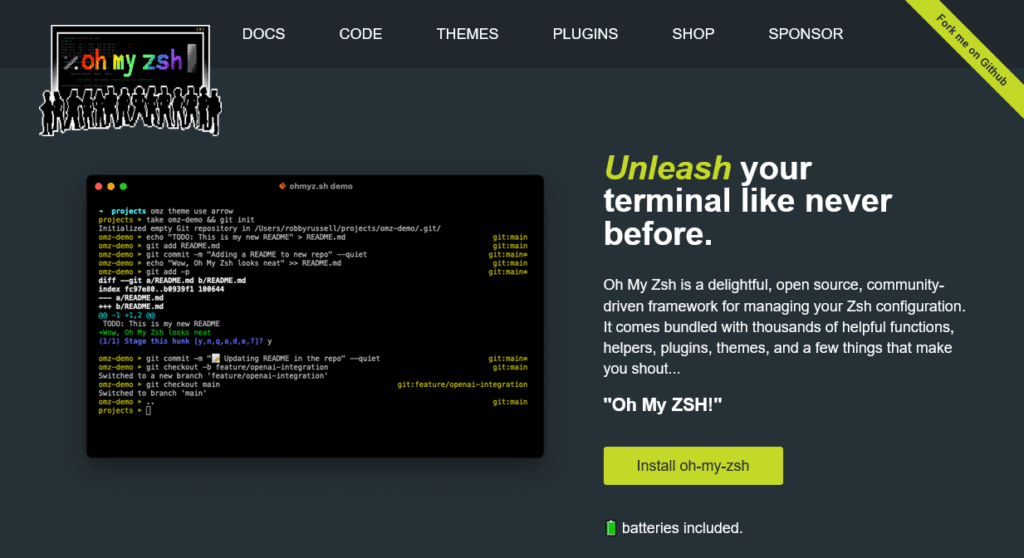
Task: Go to the THEMES page
Action: [x=467, y=34]
